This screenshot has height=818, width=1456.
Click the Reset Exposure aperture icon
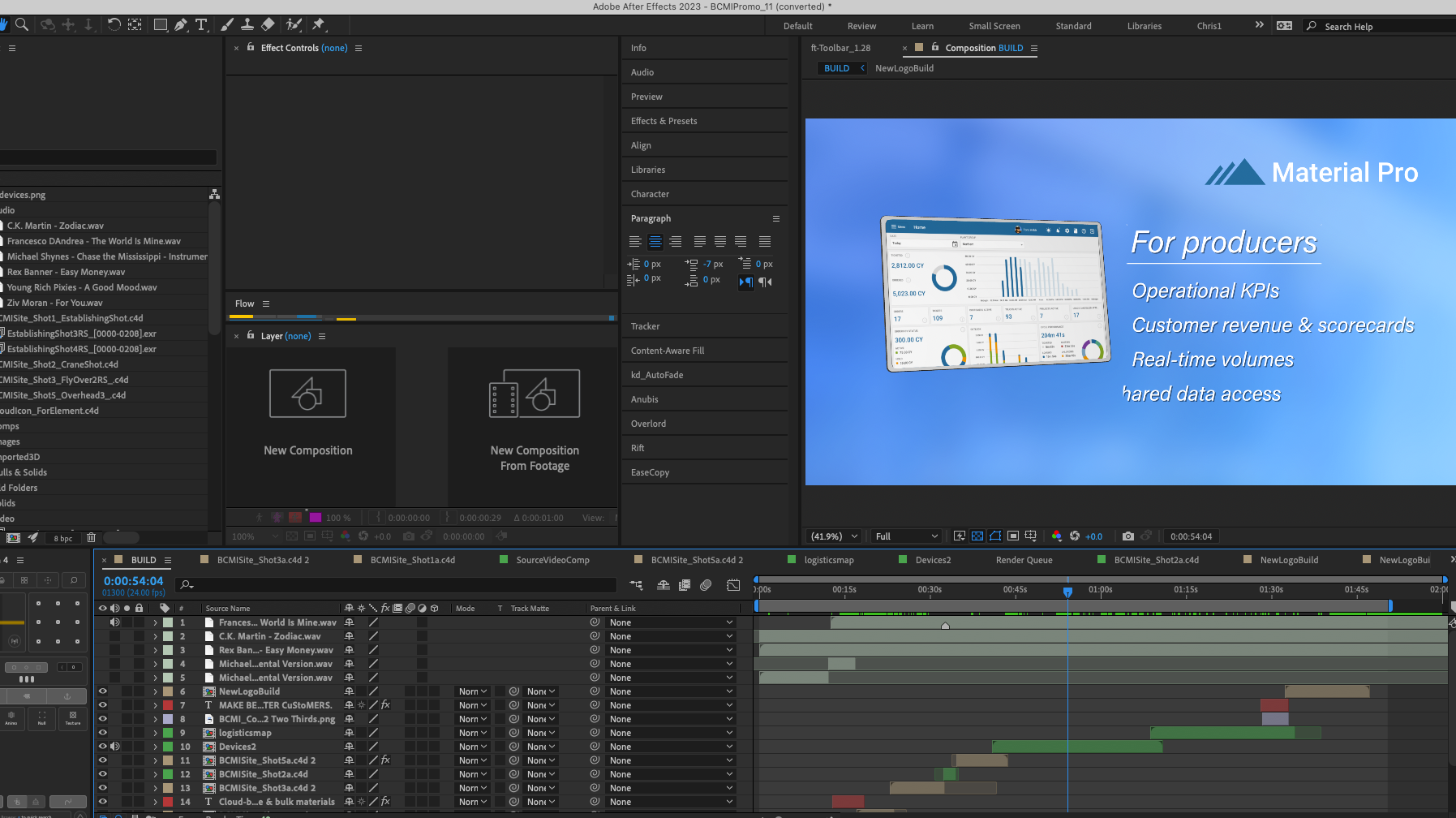pyautogui.click(x=1075, y=536)
